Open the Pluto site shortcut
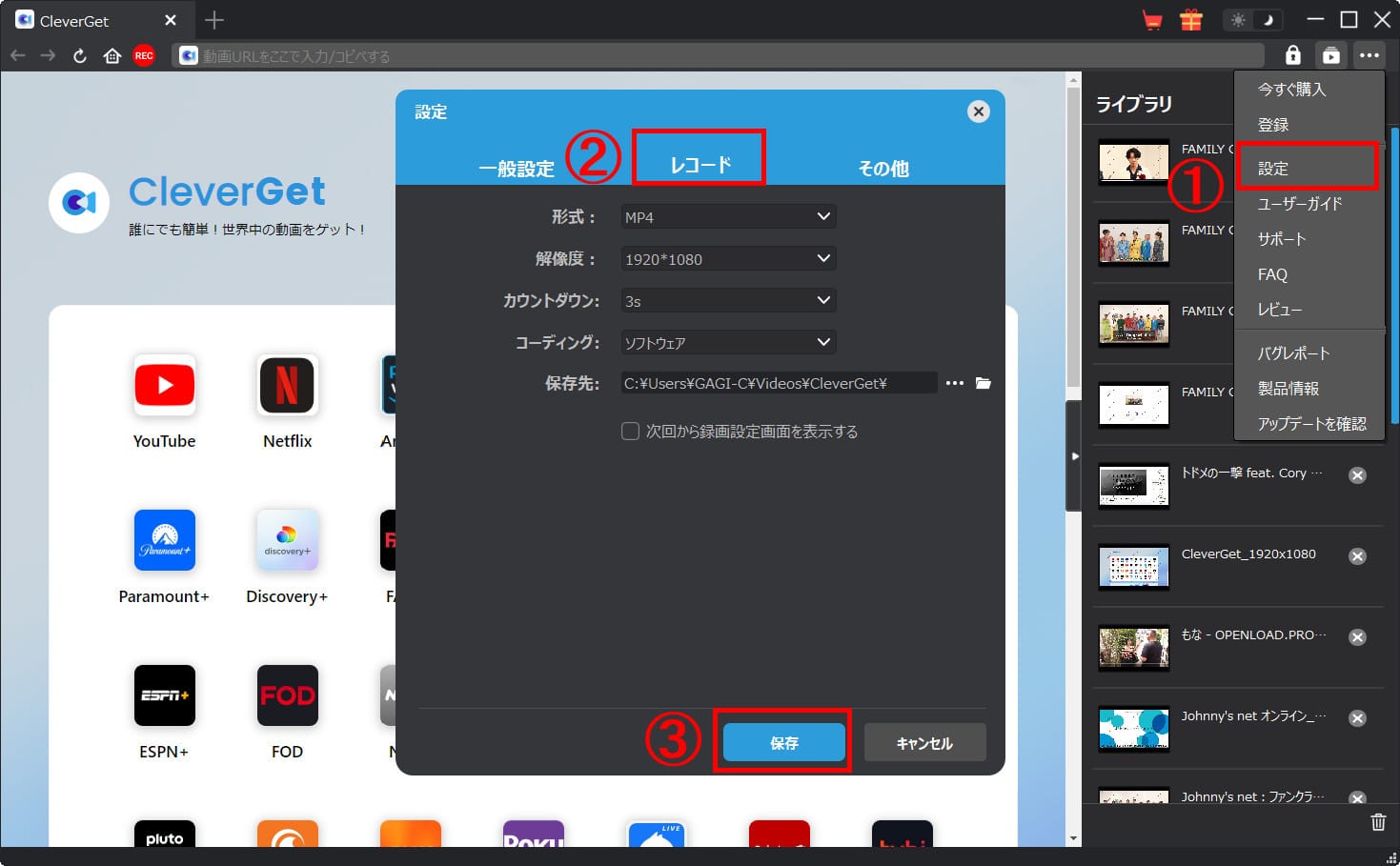Image resolution: width=1400 pixels, height=866 pixels. click(x=165, y=834)
